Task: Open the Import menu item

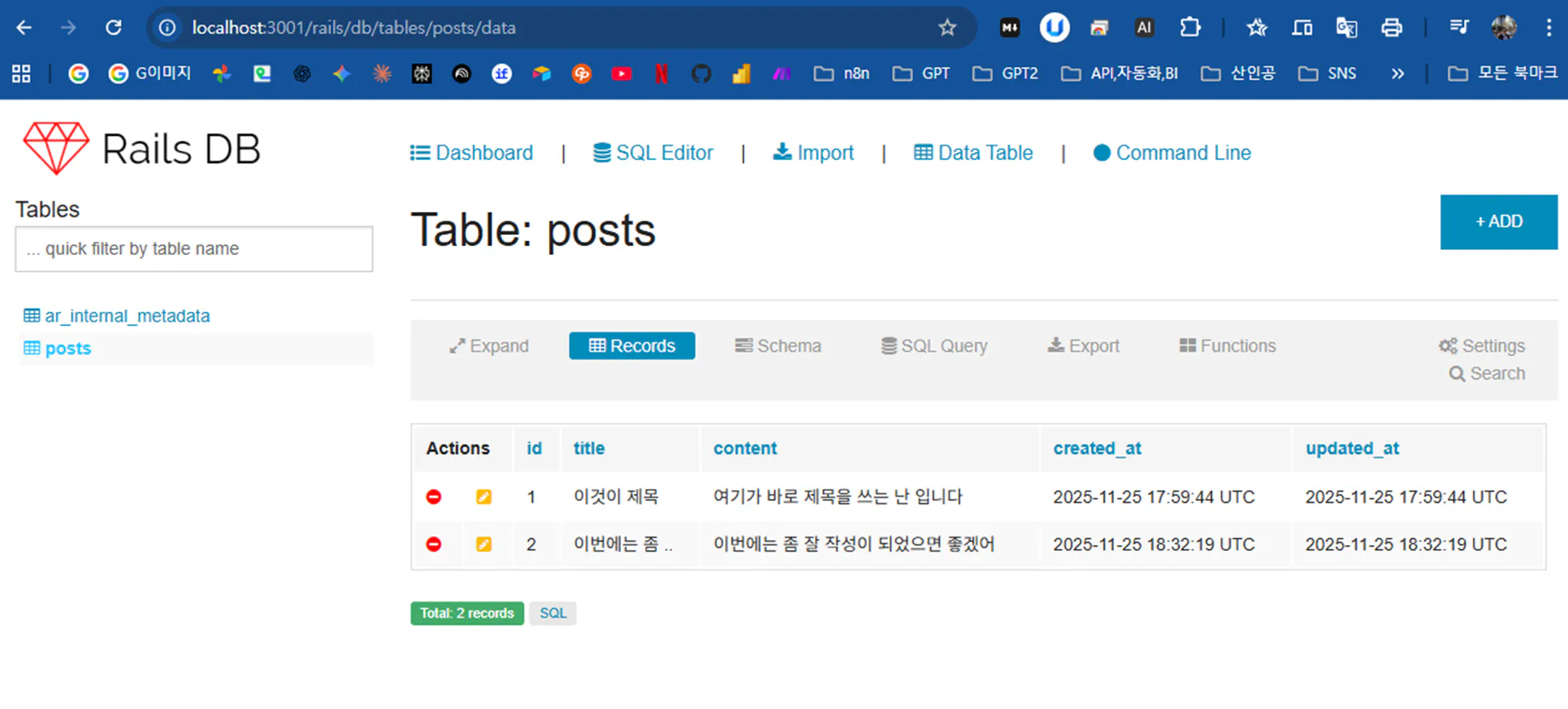Action: click(x=813, y=153)
